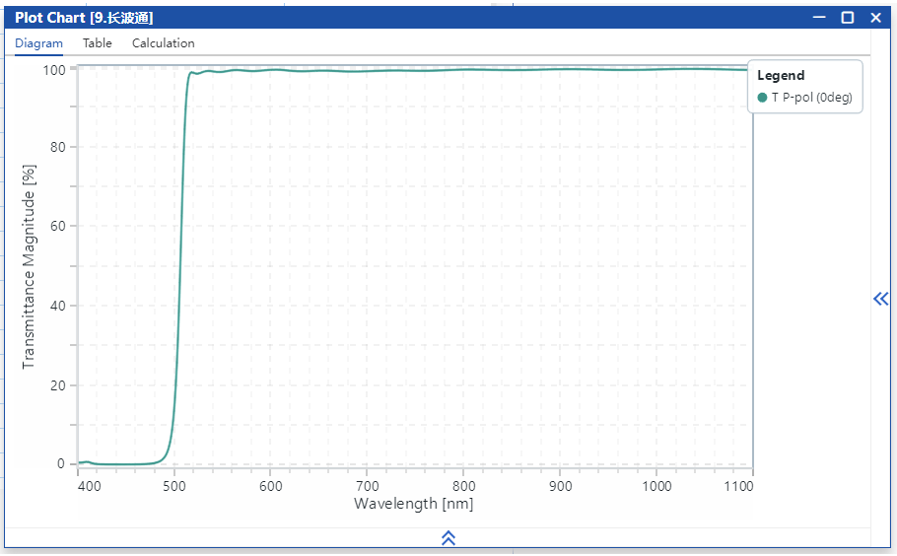Click the 60 tick on transmittance axis
This screenshot has height=556, width=897.
click(x=57, y=226)
